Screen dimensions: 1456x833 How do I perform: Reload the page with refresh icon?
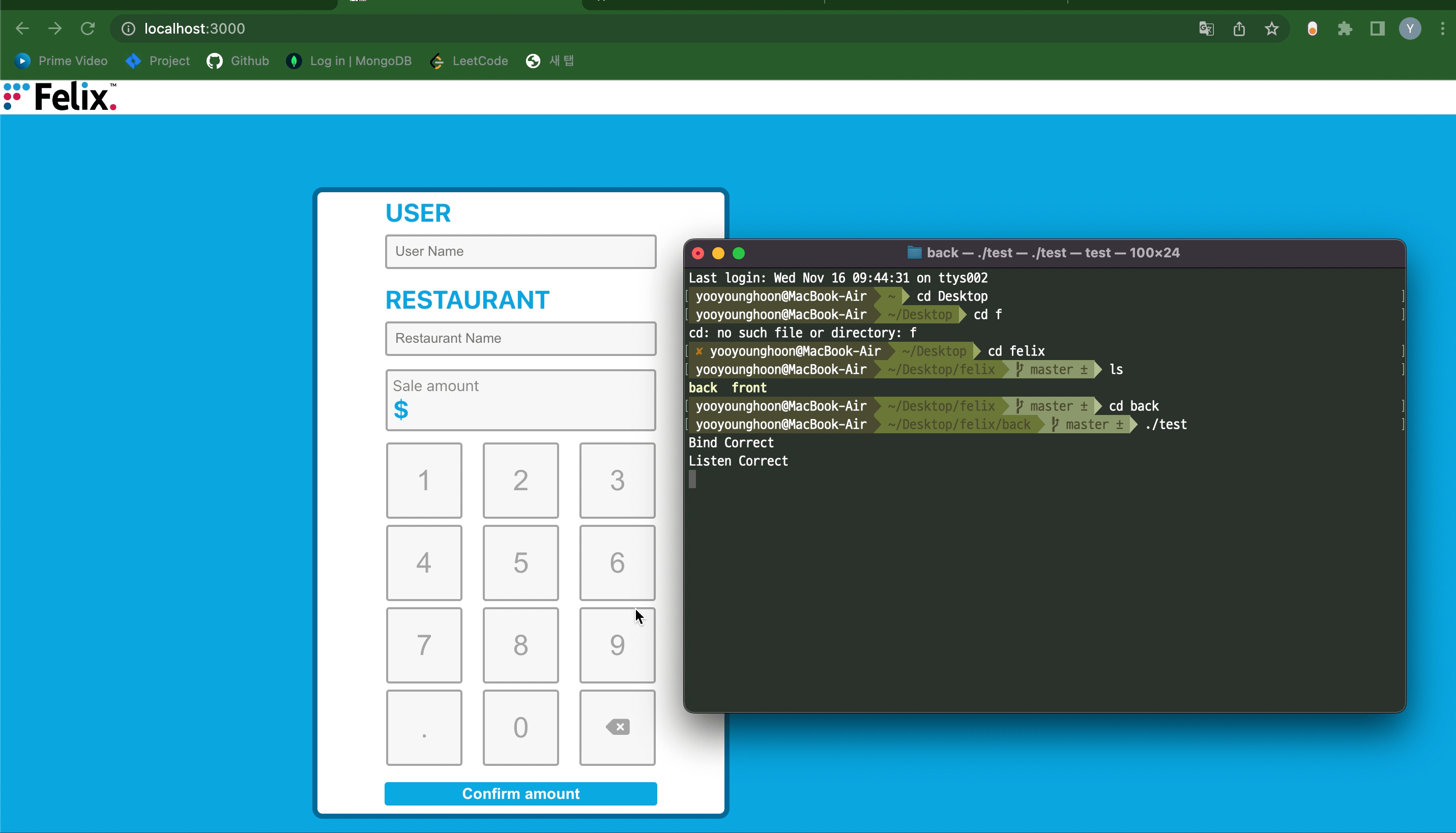tap(88, 28)
